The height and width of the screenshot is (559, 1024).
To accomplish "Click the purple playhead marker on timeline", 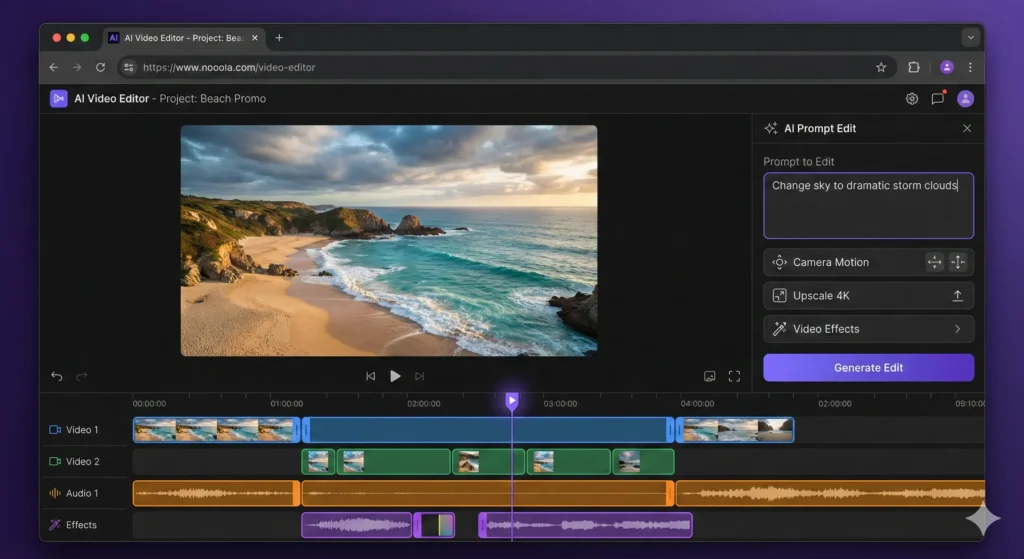I will point(512,401).
